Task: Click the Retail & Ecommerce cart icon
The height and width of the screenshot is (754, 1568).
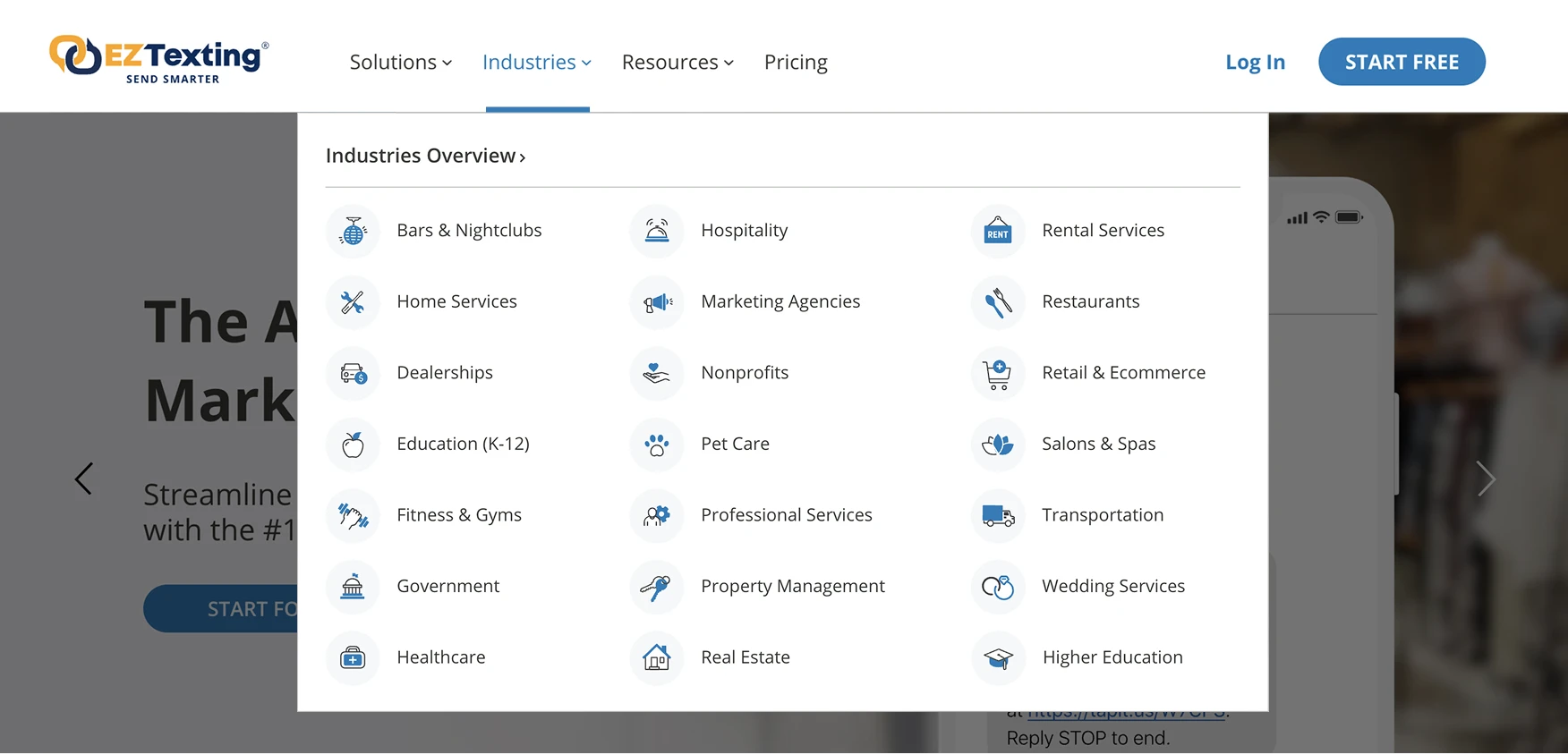Action: pyautogui.click(x=998, y=373)
